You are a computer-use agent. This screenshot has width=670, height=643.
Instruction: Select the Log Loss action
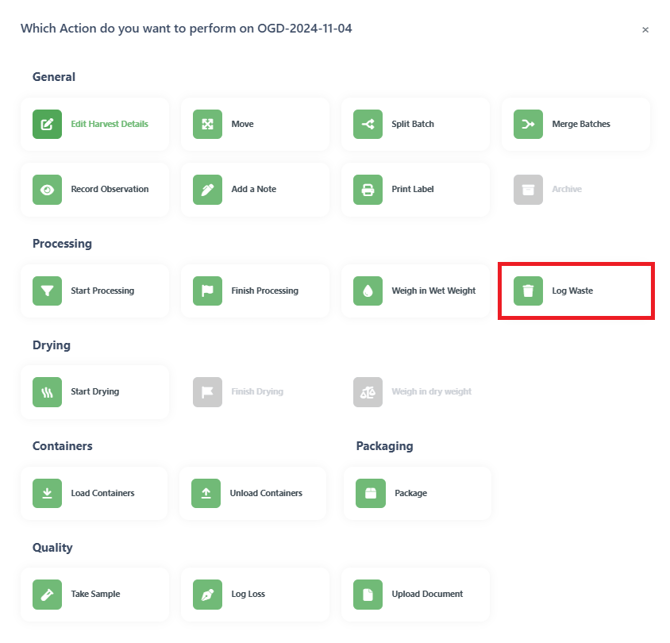(255, 594)
